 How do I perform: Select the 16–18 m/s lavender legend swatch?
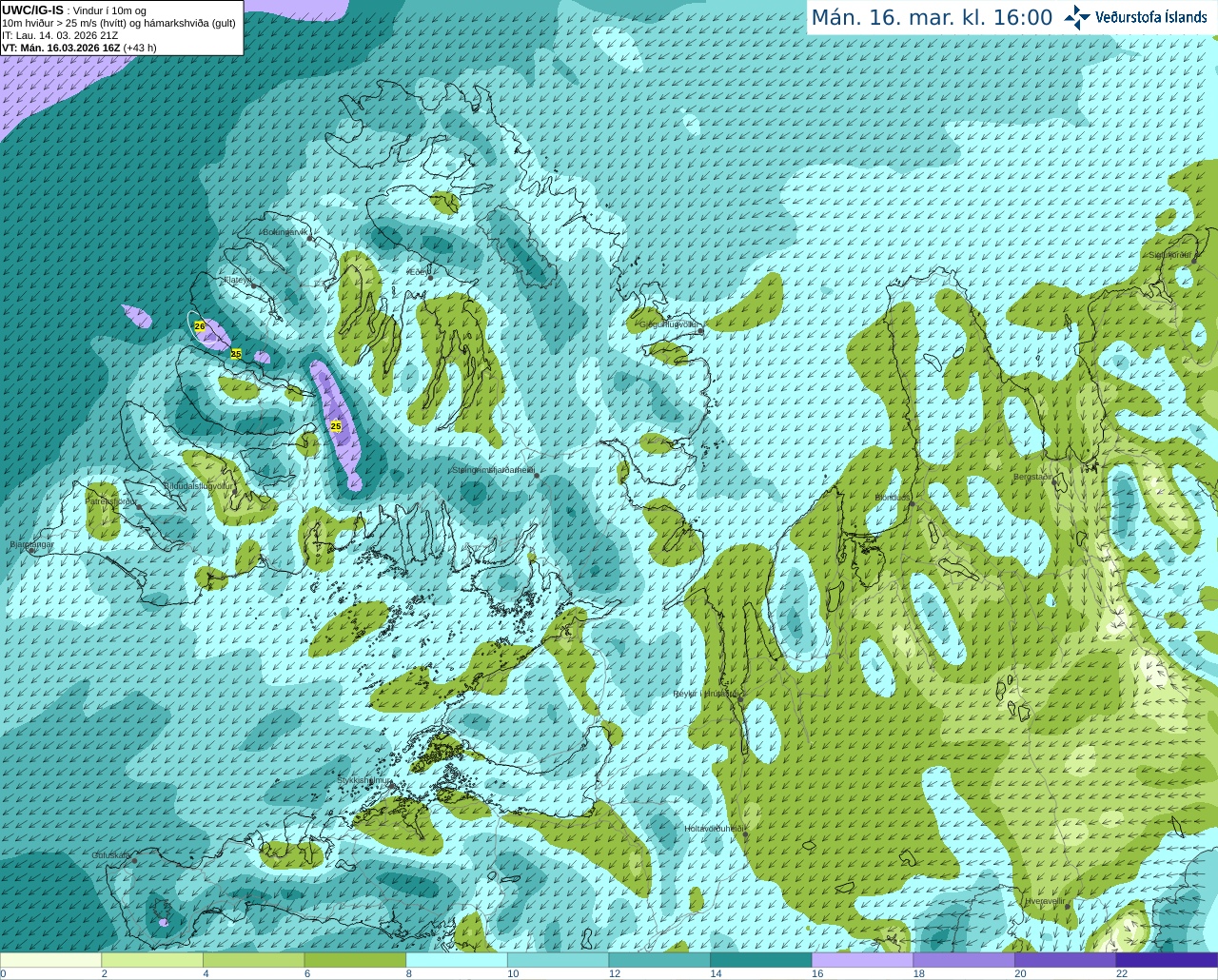pos(862,960)
